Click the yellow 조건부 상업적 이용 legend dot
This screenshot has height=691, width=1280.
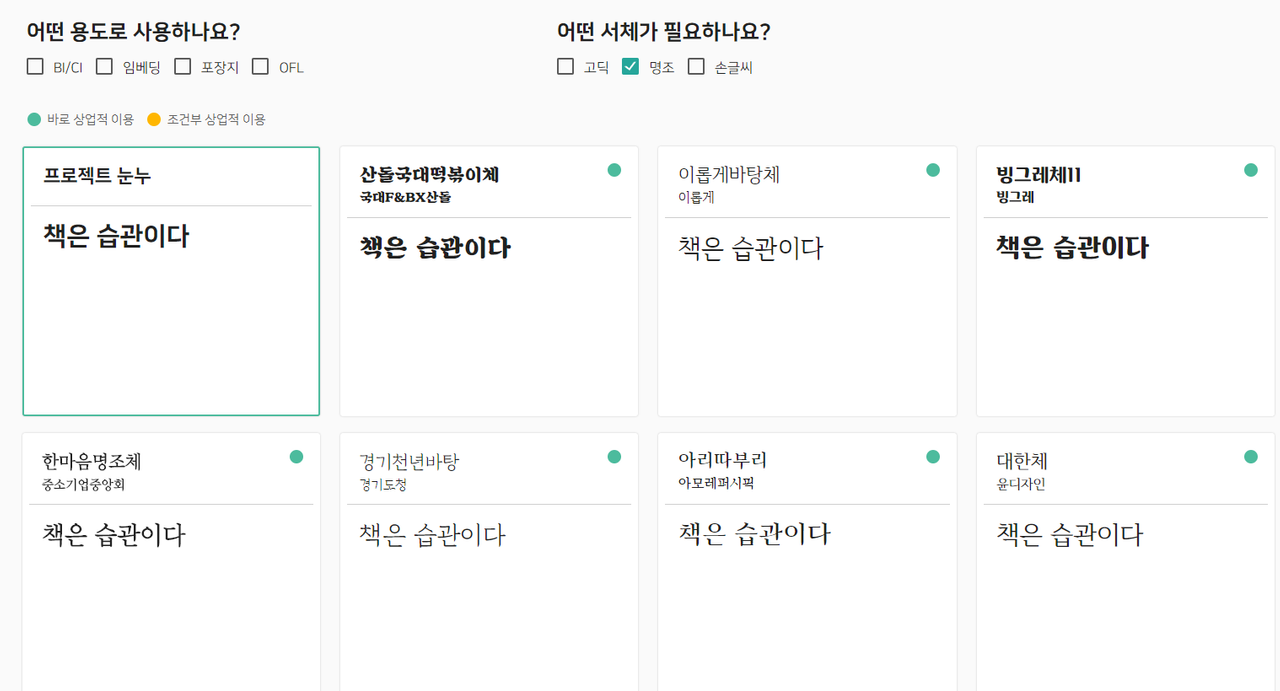(x=154, y=120)
